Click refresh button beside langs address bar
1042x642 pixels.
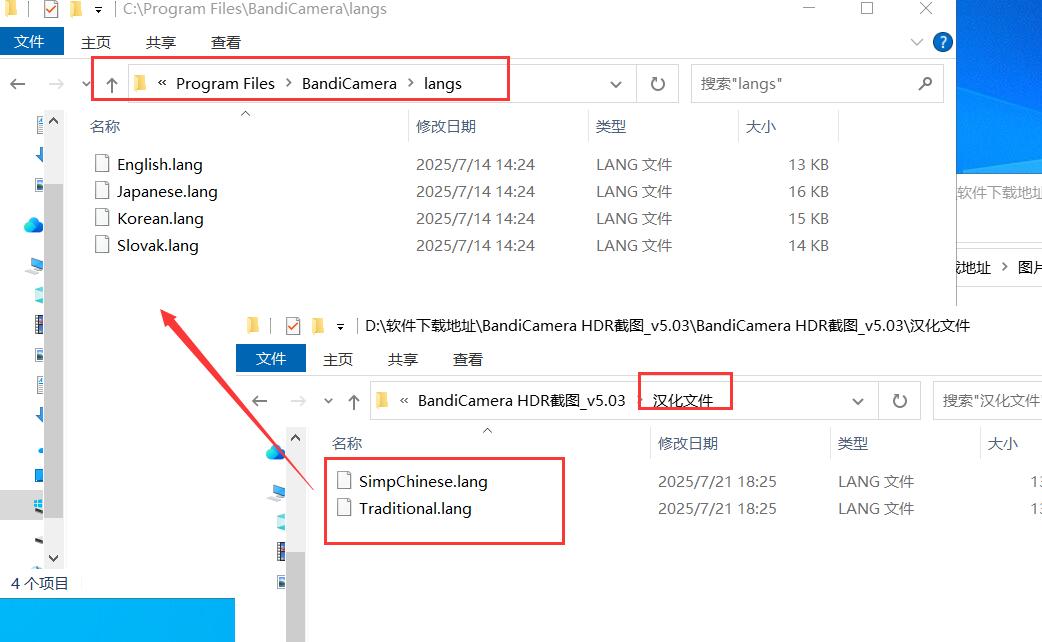[x=657, y=84]
